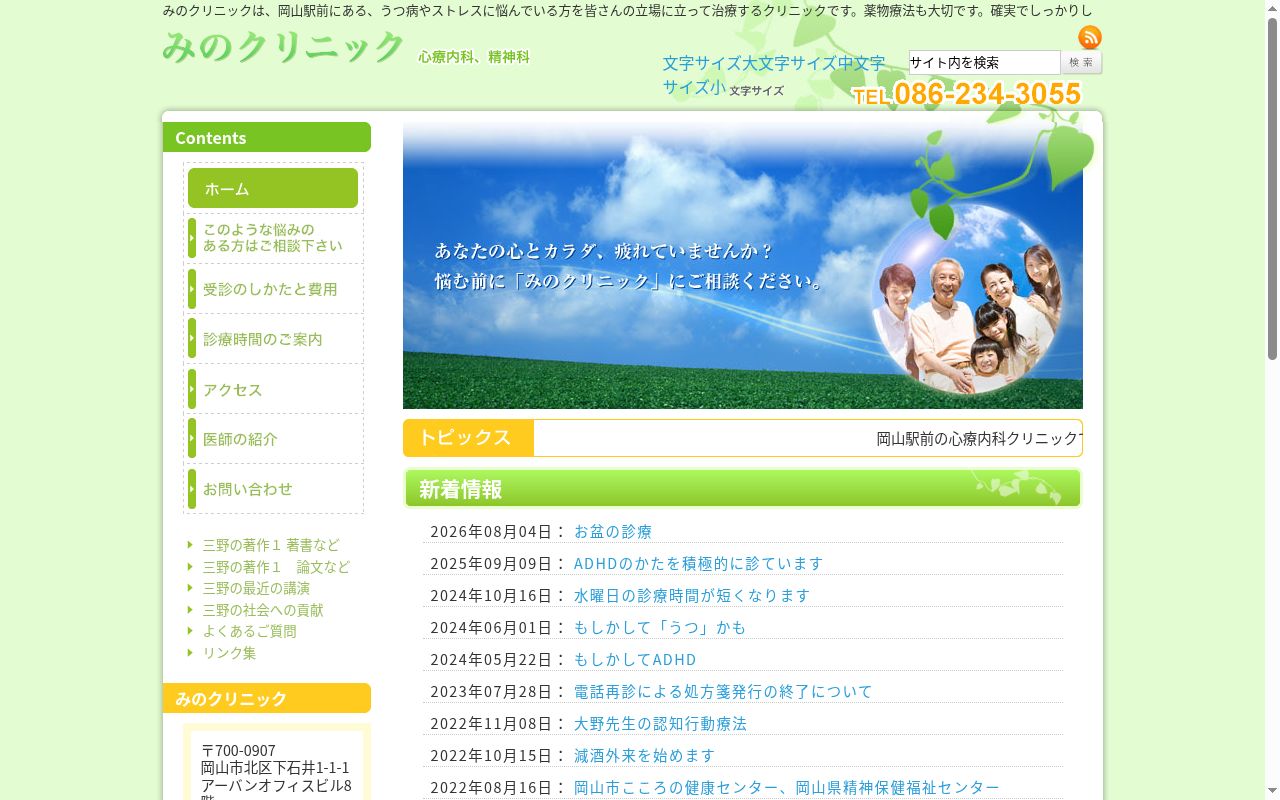
Task: Click the scrolling トピックス ticker text
Action: coord(979,438)
